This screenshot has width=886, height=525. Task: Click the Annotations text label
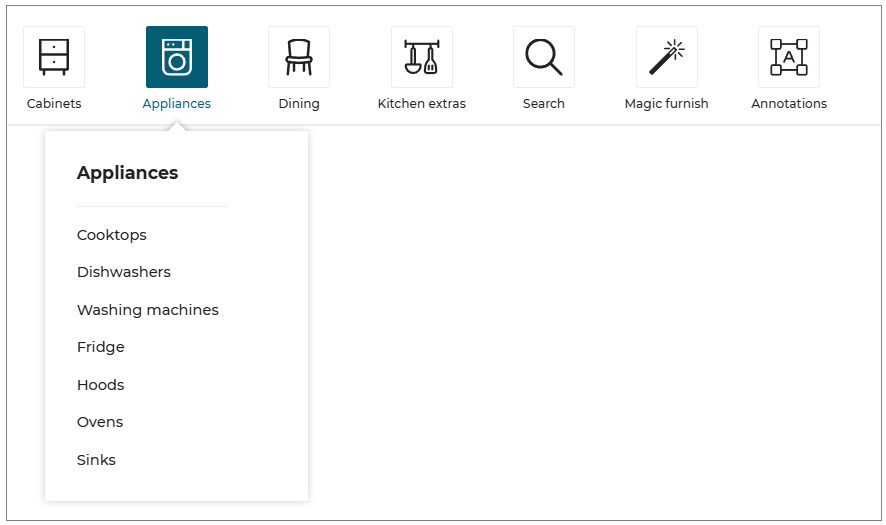[x=789, y=104]
